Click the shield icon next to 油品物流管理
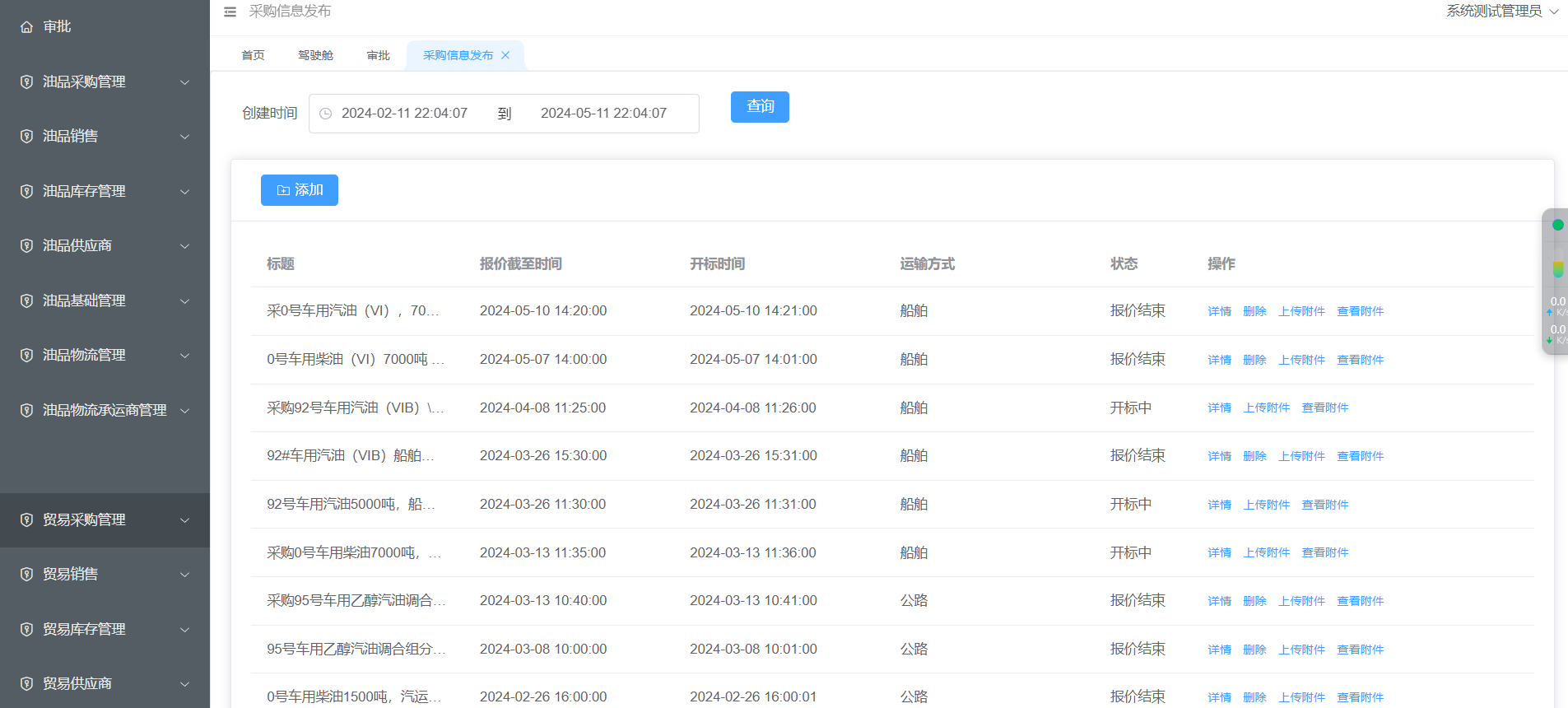Viewport: 1568px width, 708px height. click(26, 356)
